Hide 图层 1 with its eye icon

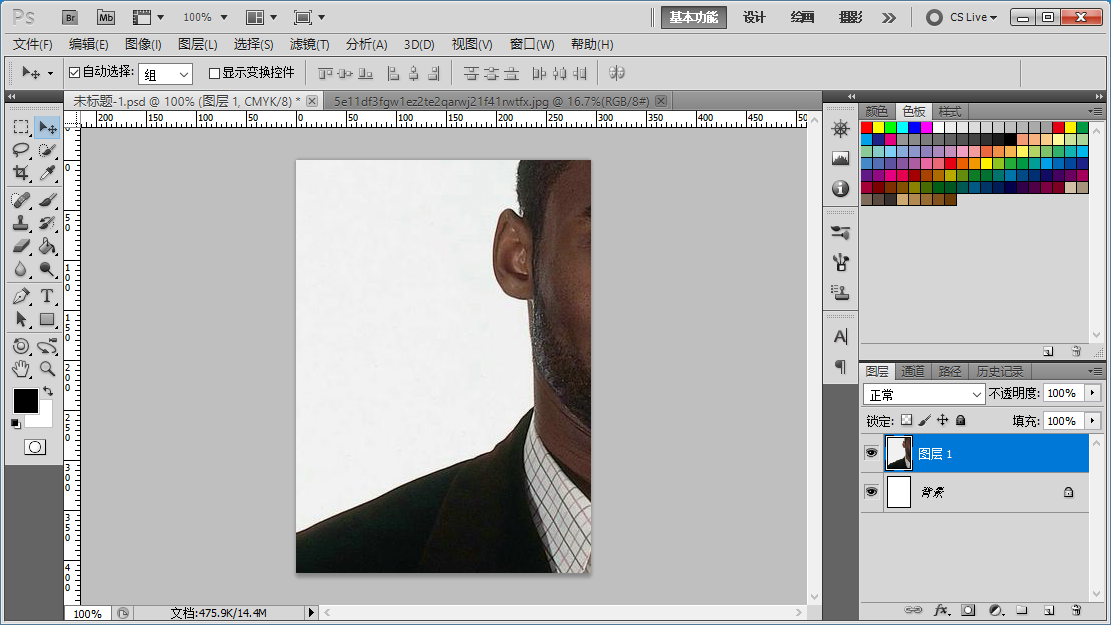871,453
